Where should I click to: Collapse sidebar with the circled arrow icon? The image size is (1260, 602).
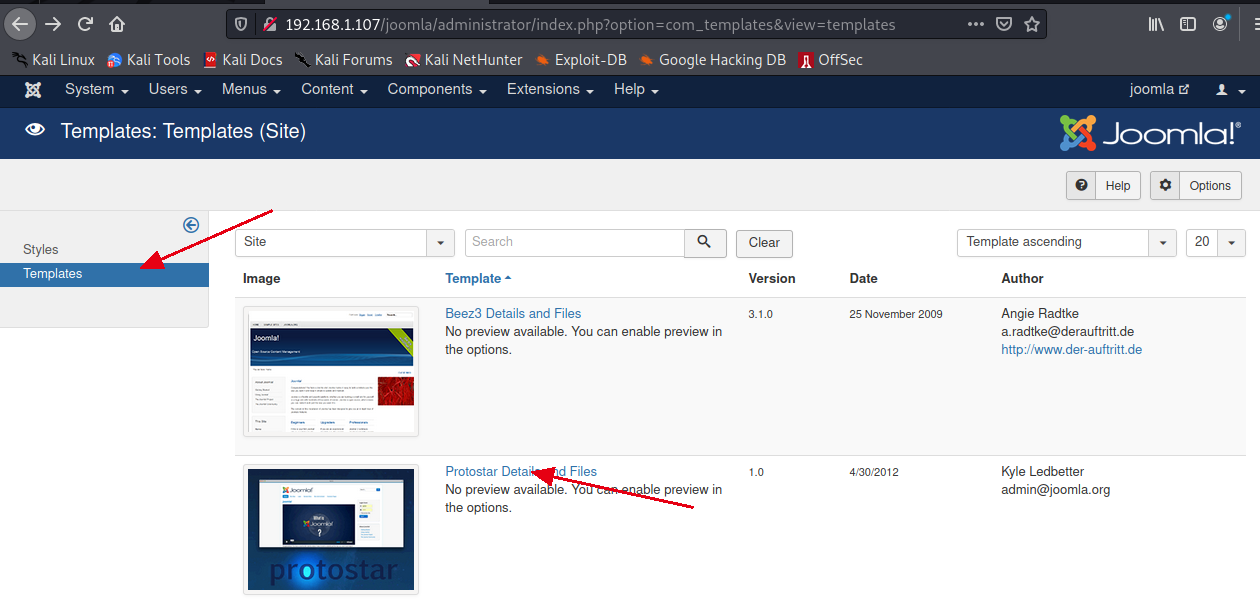click(x=191, y=225)
